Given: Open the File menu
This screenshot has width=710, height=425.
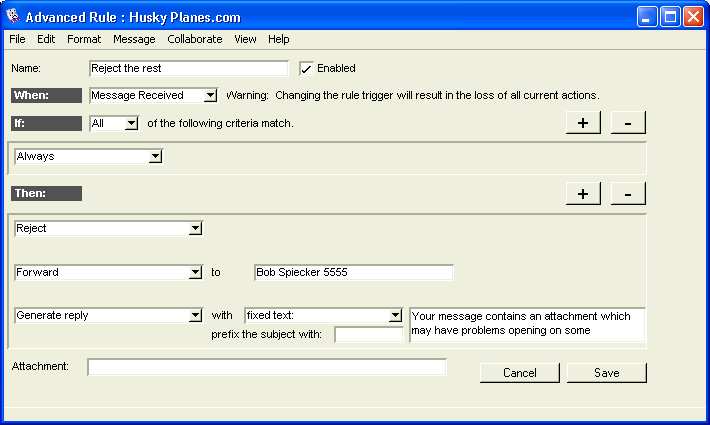Looking at the screenshot, I should tap(17, 39).
